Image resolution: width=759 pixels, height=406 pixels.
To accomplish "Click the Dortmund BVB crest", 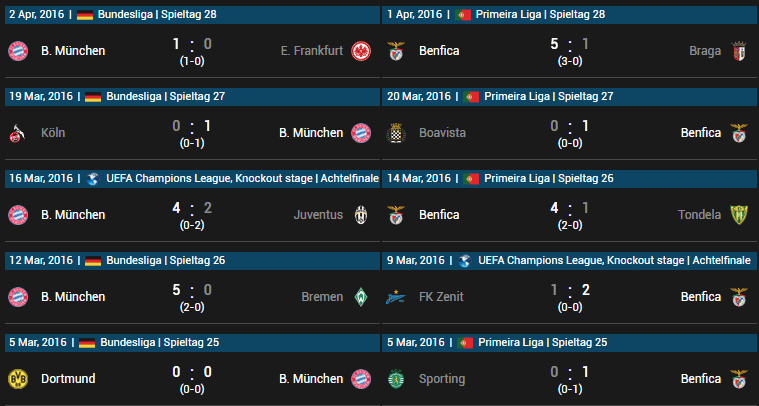I will coord(18,379).
